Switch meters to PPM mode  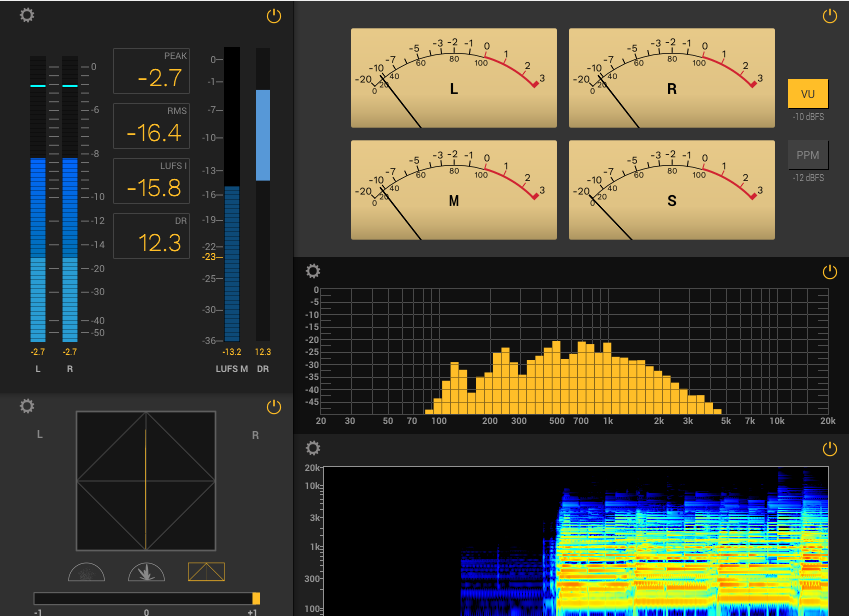pos(808,155)
